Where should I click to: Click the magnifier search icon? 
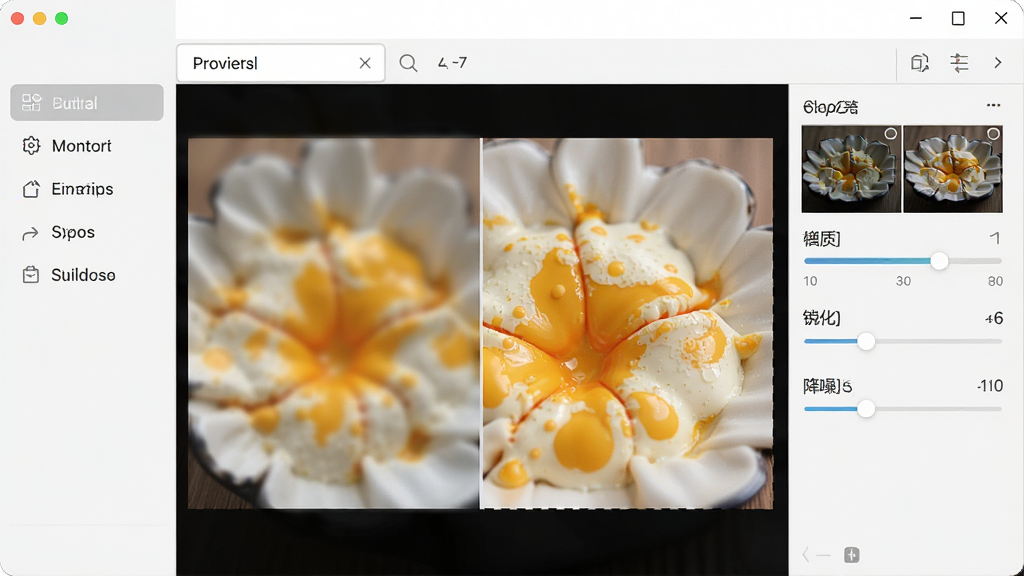point(408,63)
